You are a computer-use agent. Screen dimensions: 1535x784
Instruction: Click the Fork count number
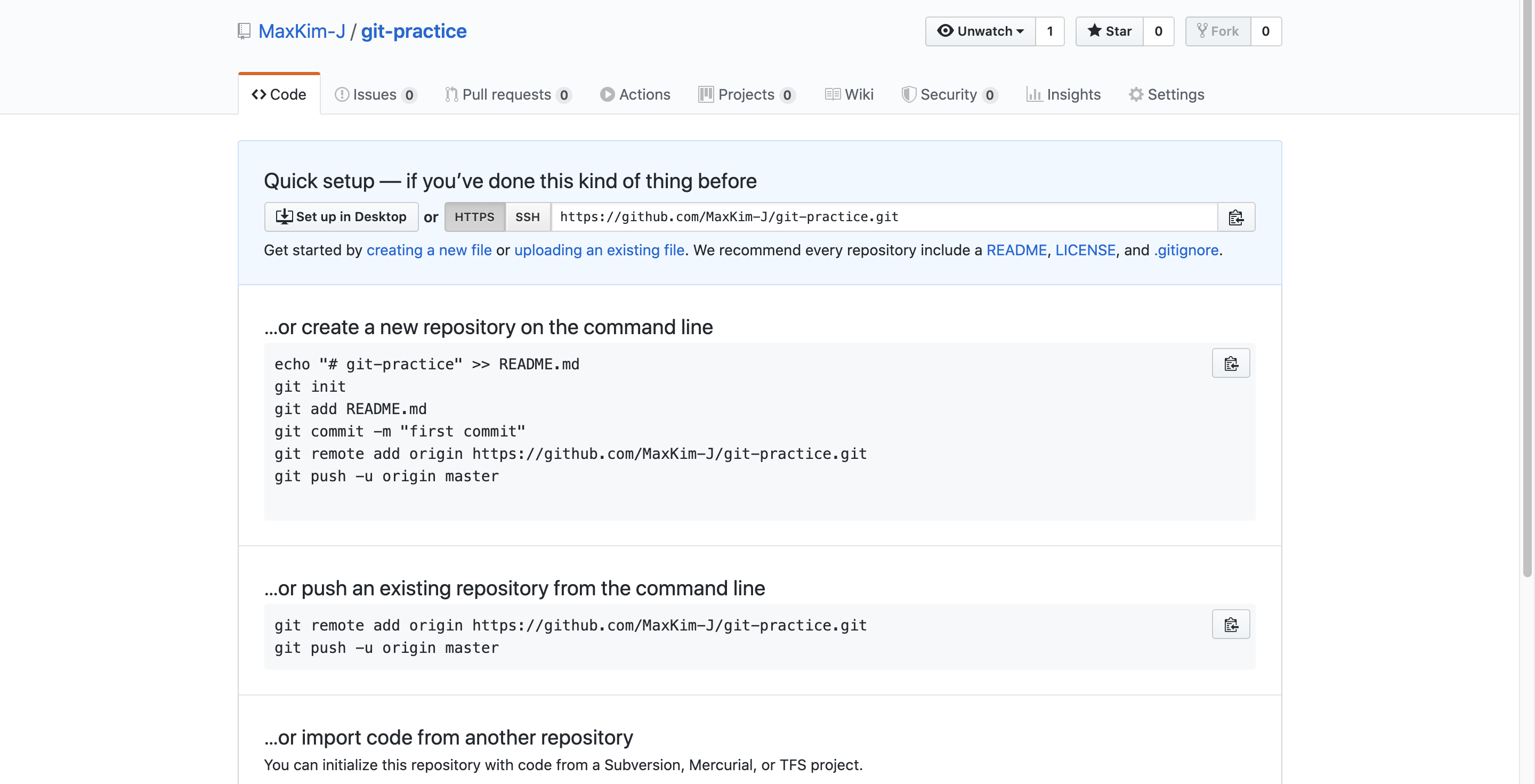click(x=1266, y=31)
